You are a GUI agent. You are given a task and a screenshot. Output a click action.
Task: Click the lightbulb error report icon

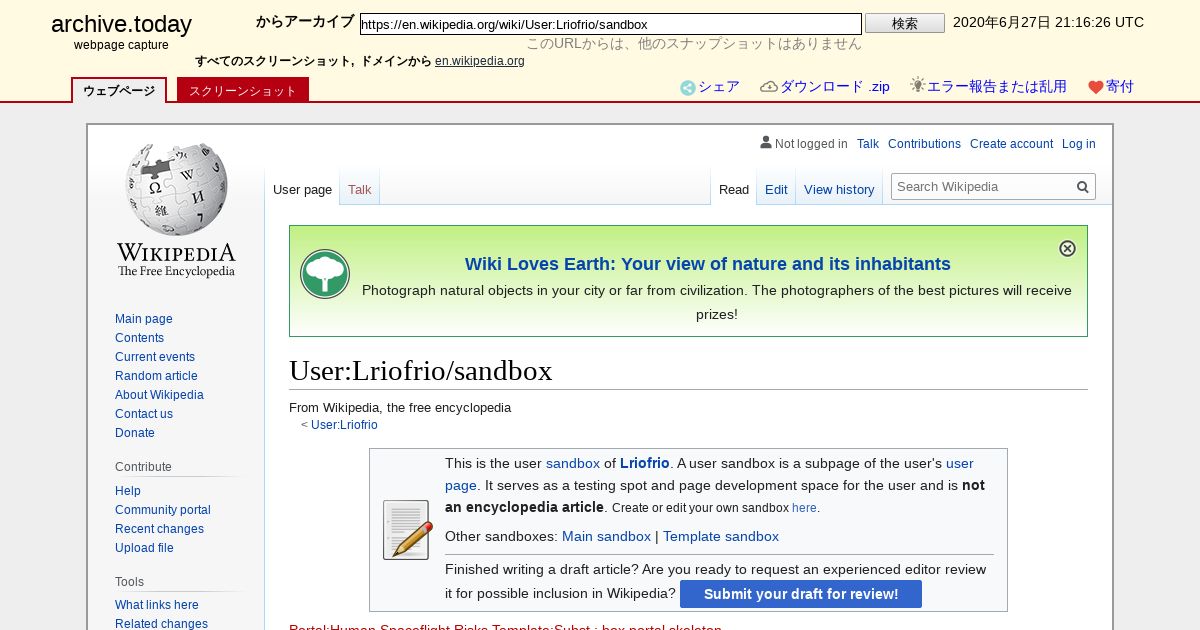click(917, 86)
